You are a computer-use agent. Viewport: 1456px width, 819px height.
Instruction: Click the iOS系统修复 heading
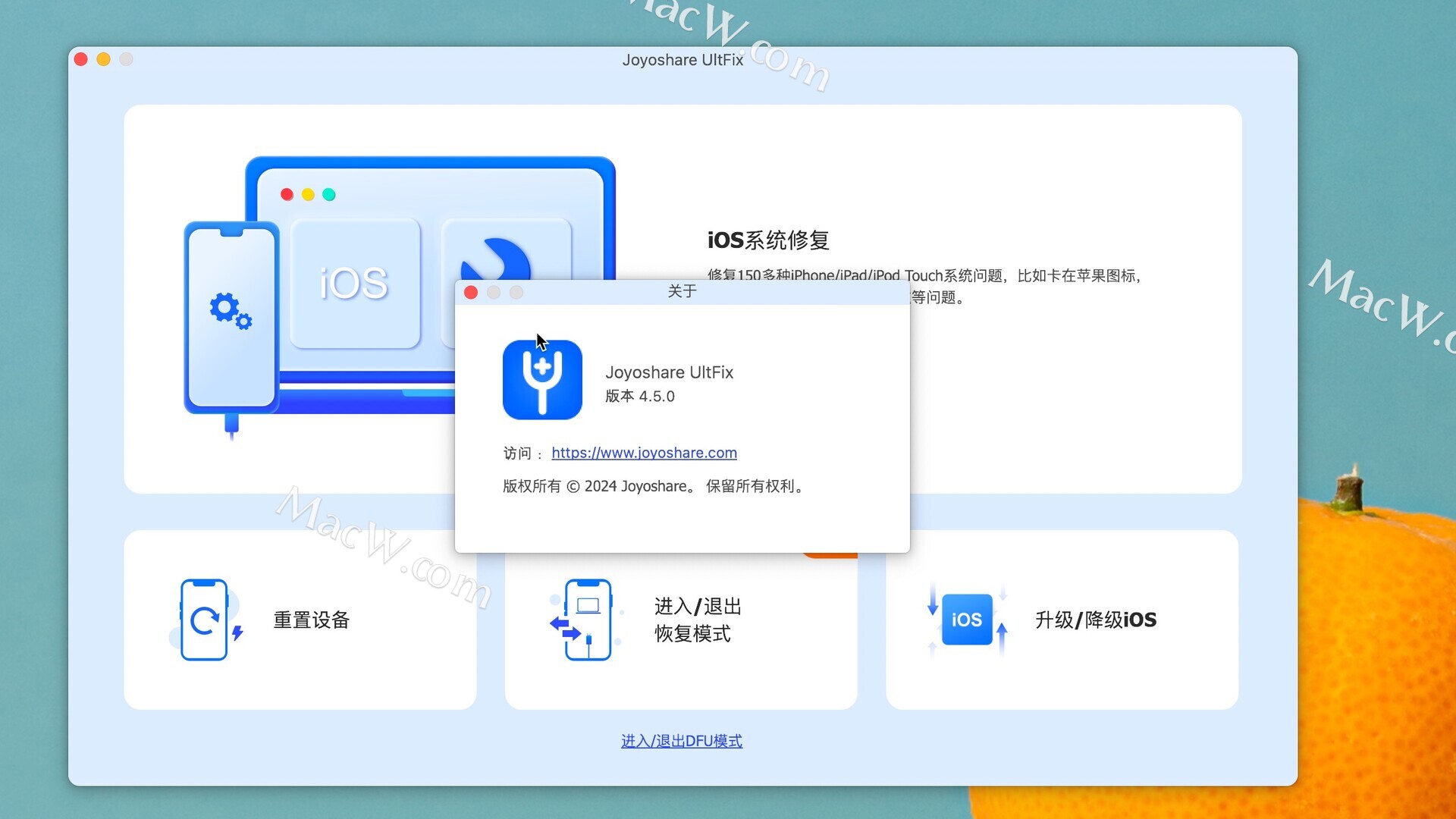coord(768,240)
